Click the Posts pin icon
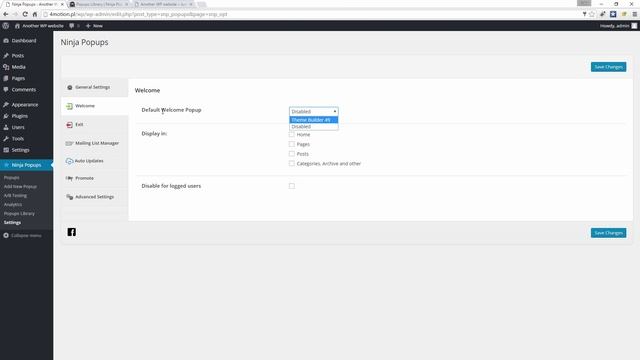640x360 pixels. pyautogui.click(x=6, y=56)
